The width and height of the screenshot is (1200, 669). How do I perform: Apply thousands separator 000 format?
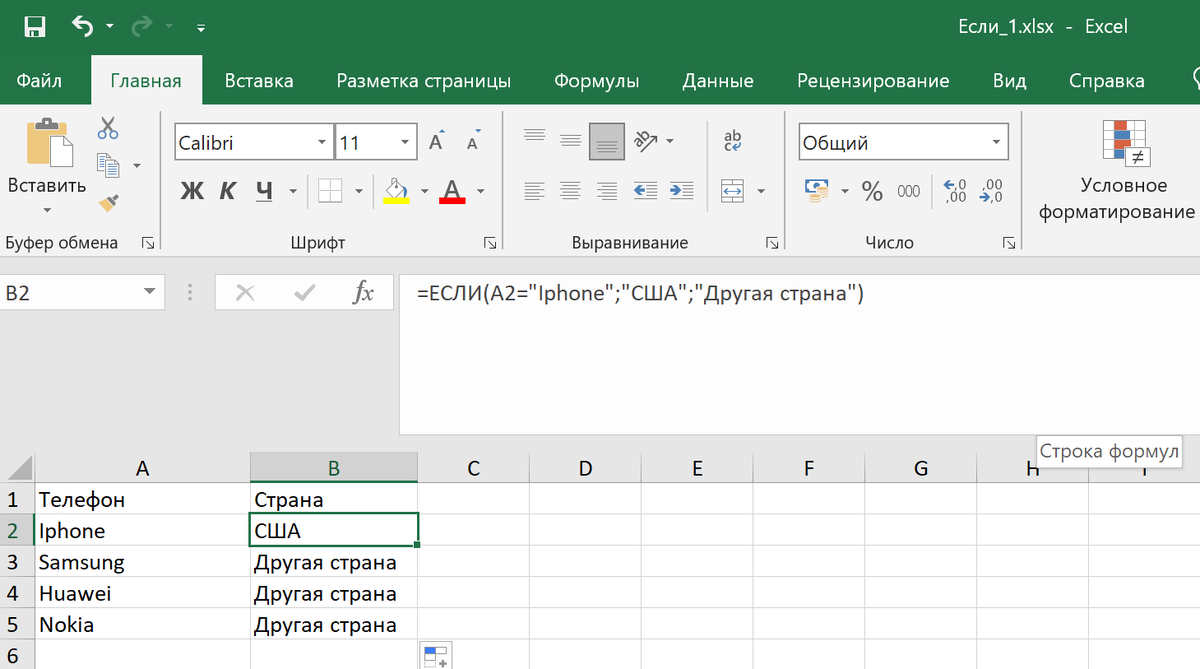pyautogui.click(x=909, y=191)
